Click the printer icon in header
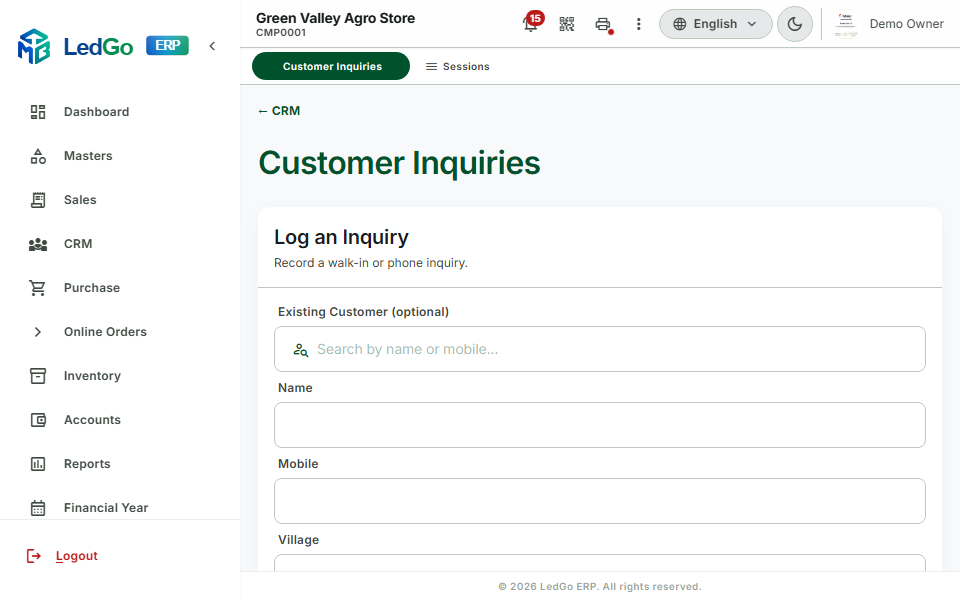Screen dimensions: 960x600 coord(603,24)
